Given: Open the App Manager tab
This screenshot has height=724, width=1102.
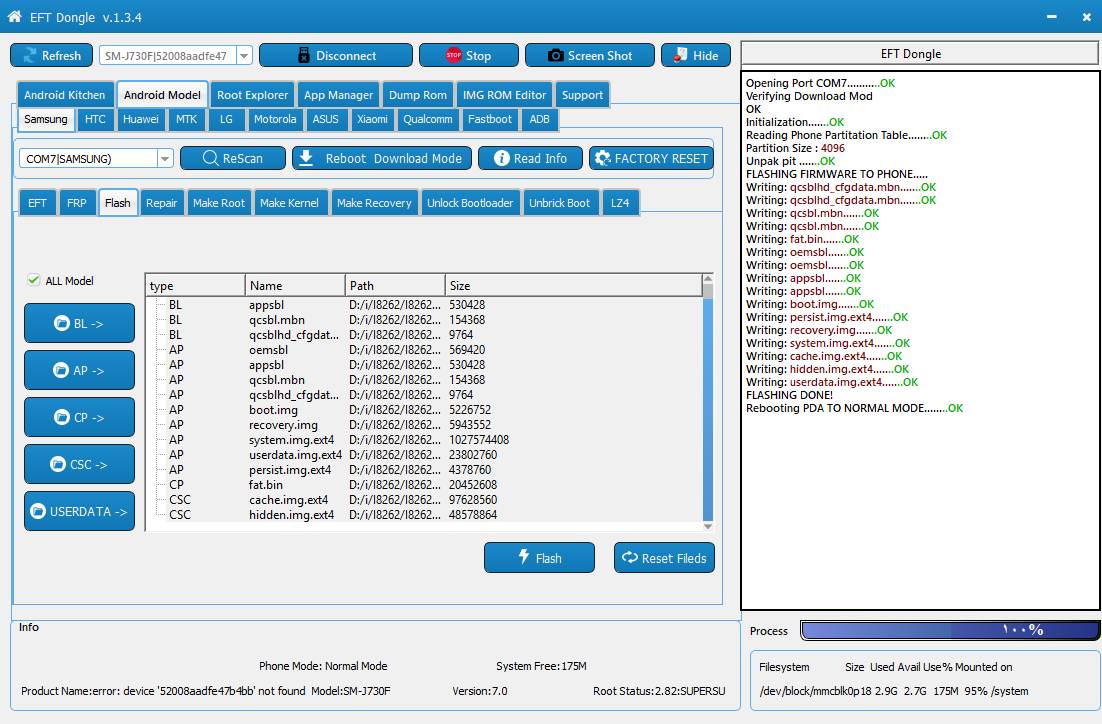Looking at the screenshot, I should [x=338, y=95].
